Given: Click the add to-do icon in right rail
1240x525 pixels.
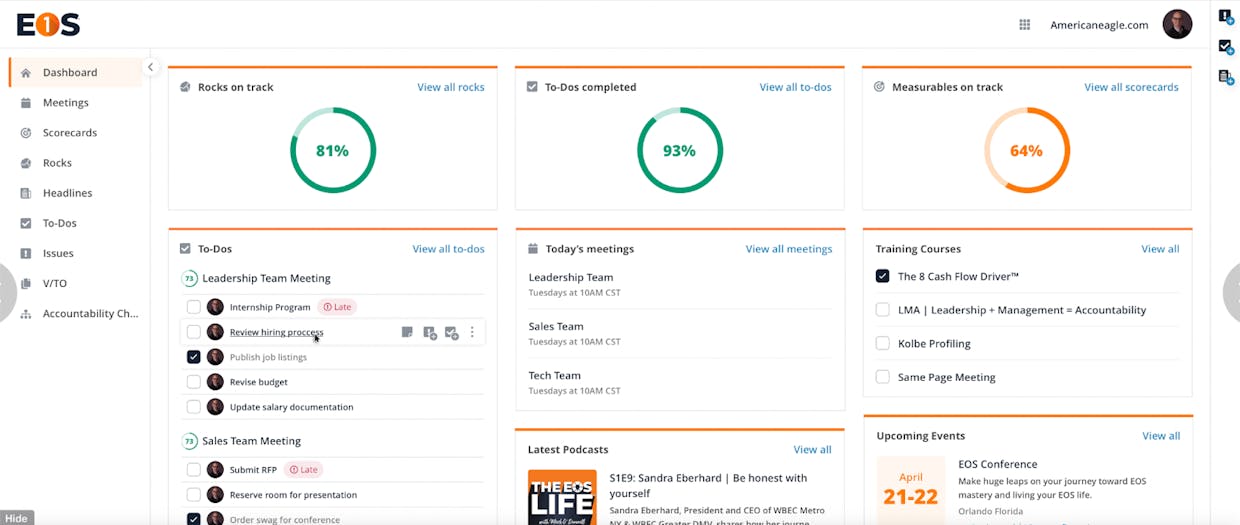Looking at the screenshot, I should click(1226, 46).
